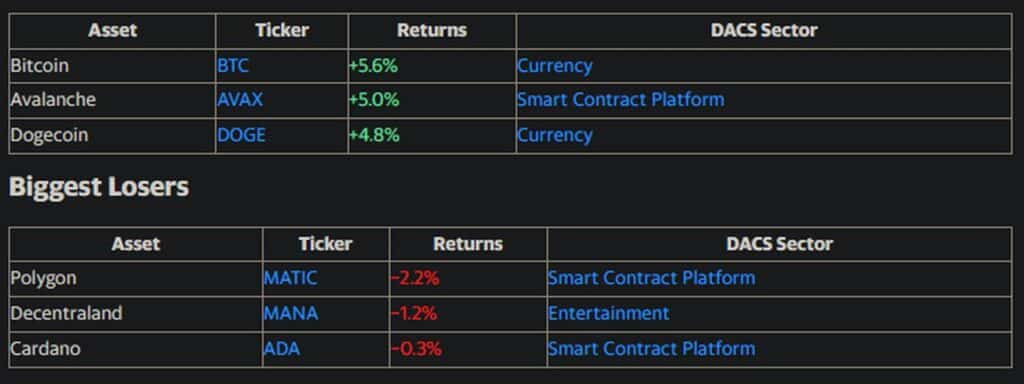
Task: Open the Entertainment sector link
Action: pyautogui.click(x=609, y=313)
